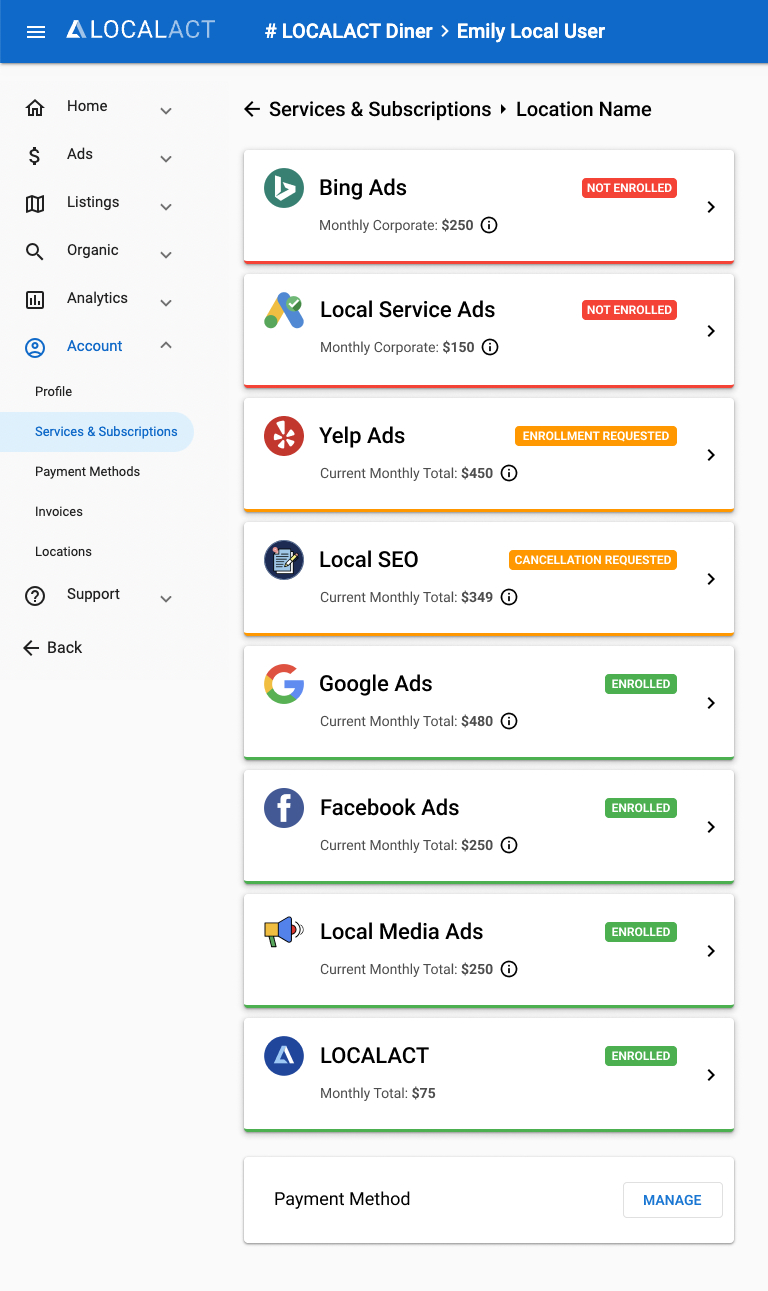
Task: Click the Local Media Ads megaphone icon
Action: [284, 931]
